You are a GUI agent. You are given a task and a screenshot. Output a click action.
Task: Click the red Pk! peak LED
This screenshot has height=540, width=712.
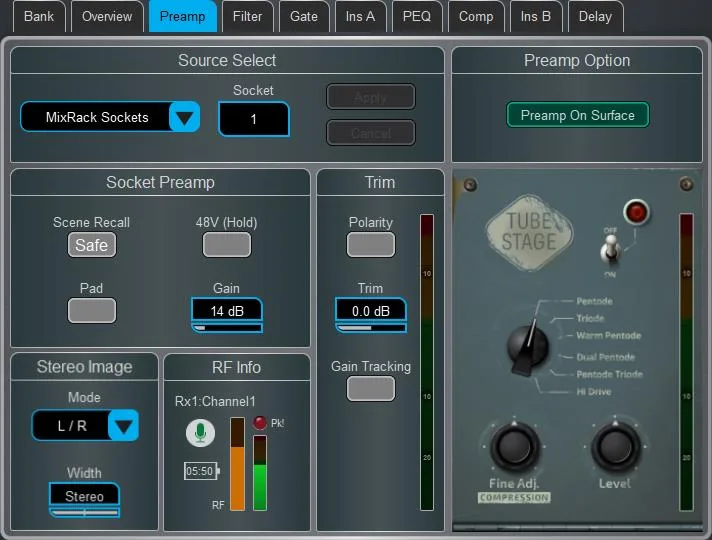(x=260, y=423)
